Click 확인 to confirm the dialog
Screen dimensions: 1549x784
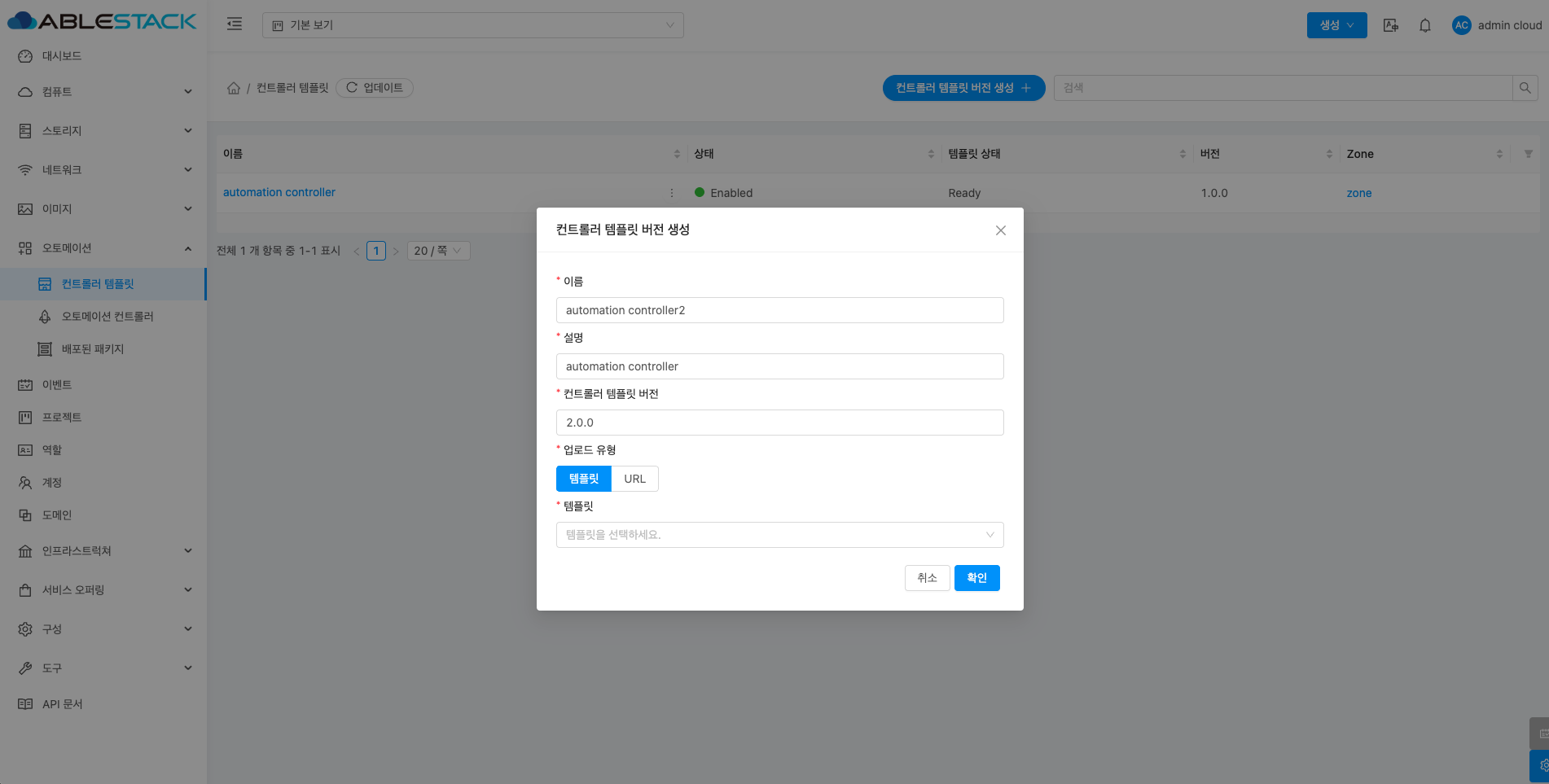pos(977,578)
